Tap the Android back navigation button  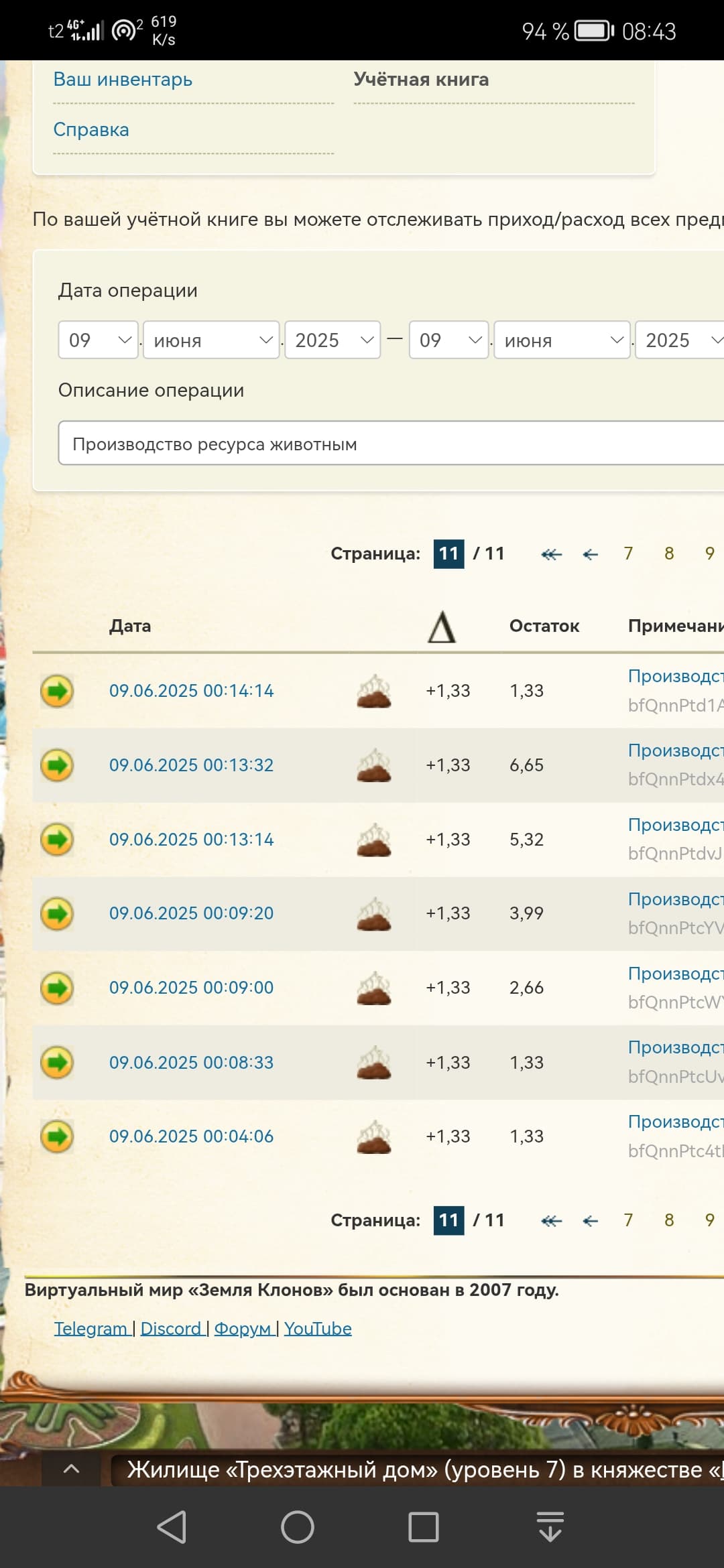coord(172,1527)
